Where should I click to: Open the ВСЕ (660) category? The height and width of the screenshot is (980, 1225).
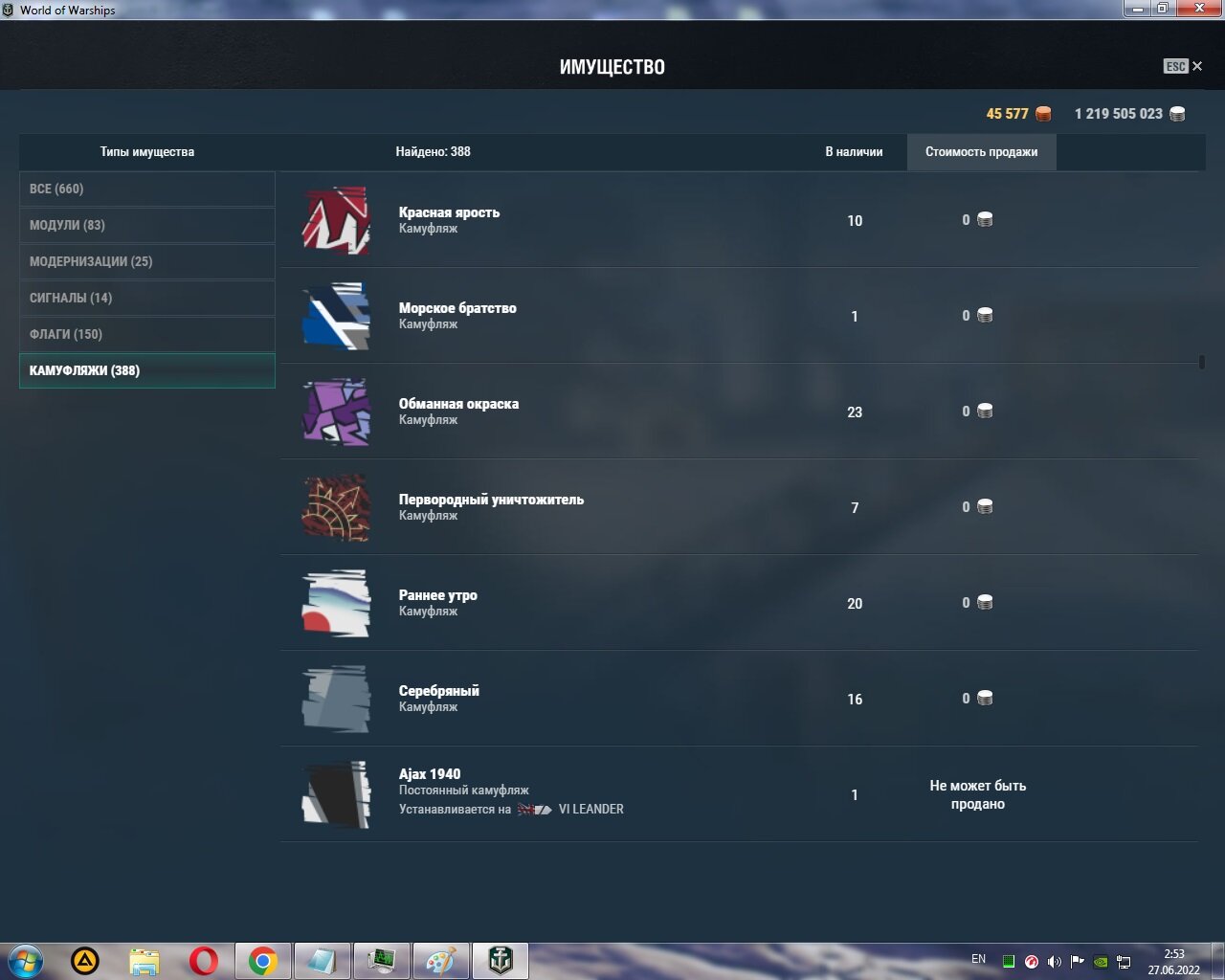click(147, 189)
